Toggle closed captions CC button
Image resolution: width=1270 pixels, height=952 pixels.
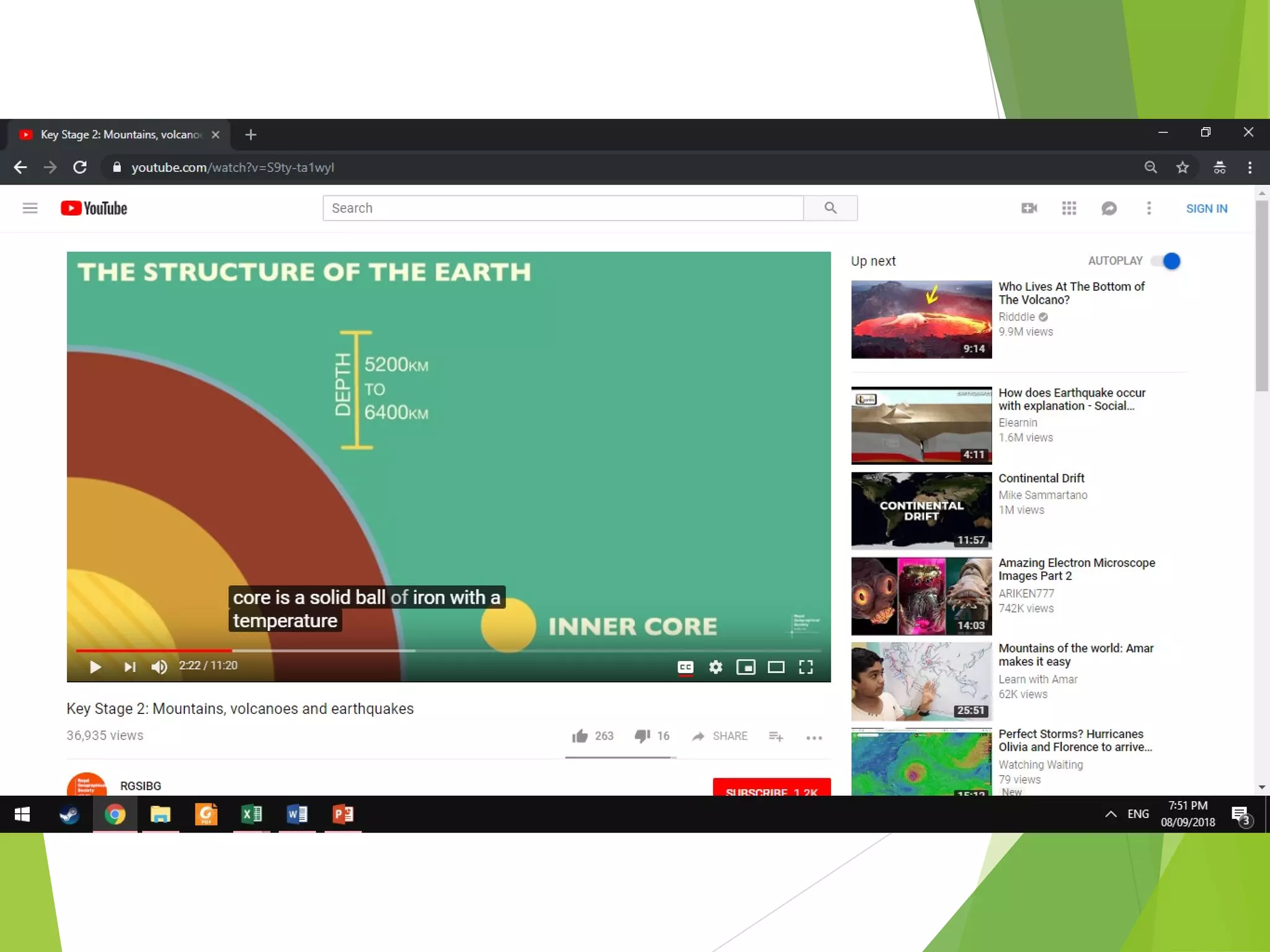pos(685,667)
